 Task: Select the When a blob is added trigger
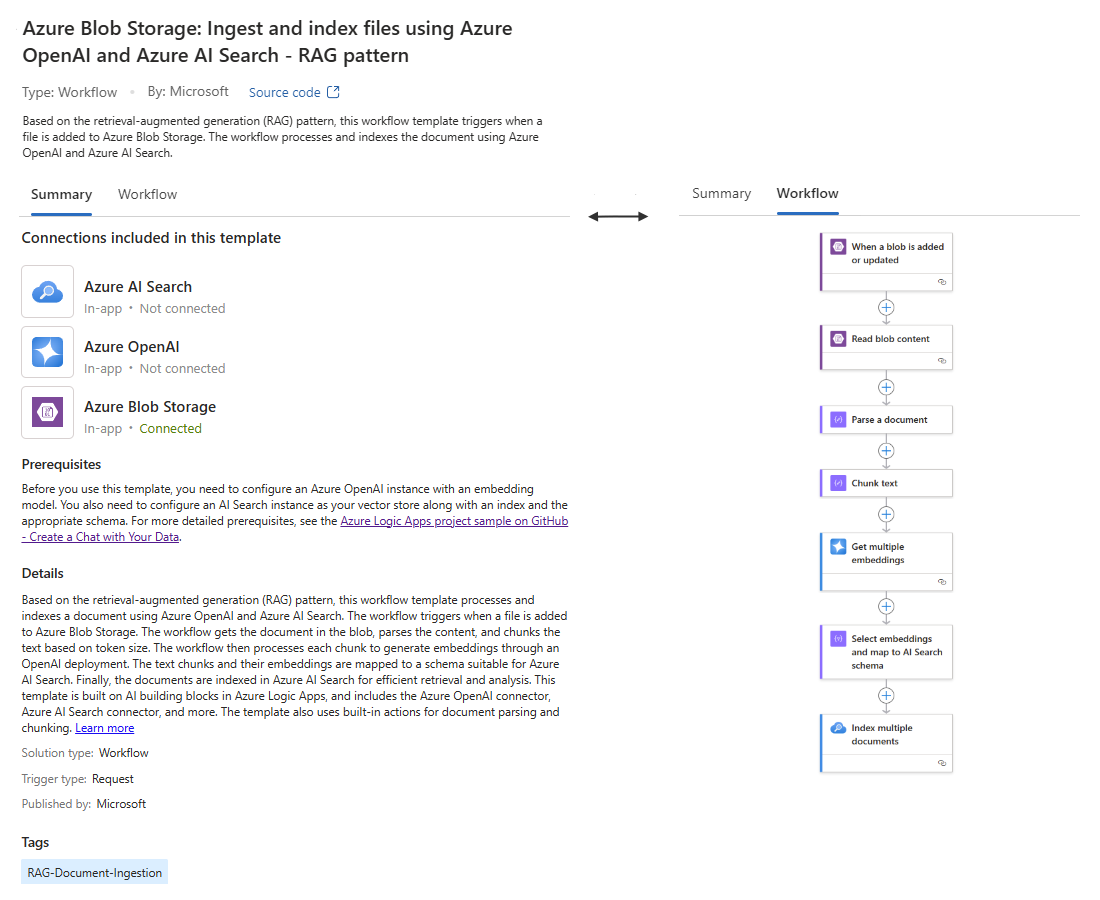tap(886, 262)
